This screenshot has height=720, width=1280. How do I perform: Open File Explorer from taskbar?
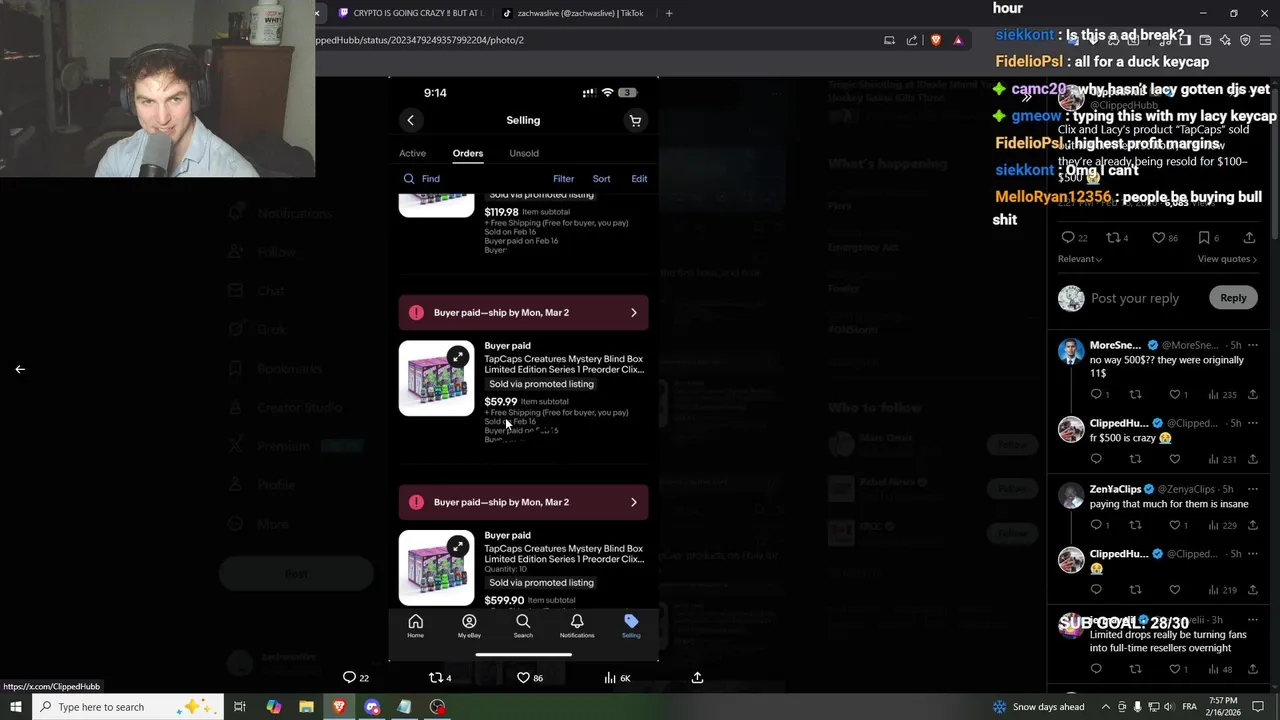pyautogui.click(x=306, y=707)
